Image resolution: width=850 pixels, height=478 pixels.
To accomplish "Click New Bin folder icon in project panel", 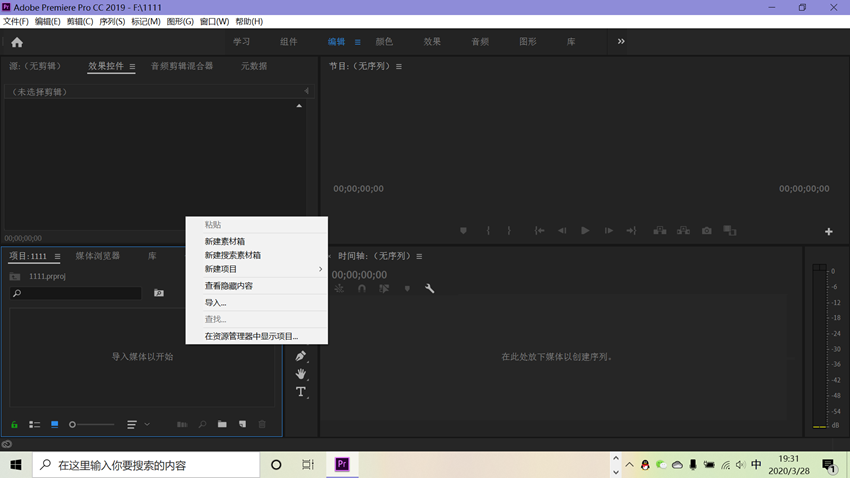I will click(222, 425).
